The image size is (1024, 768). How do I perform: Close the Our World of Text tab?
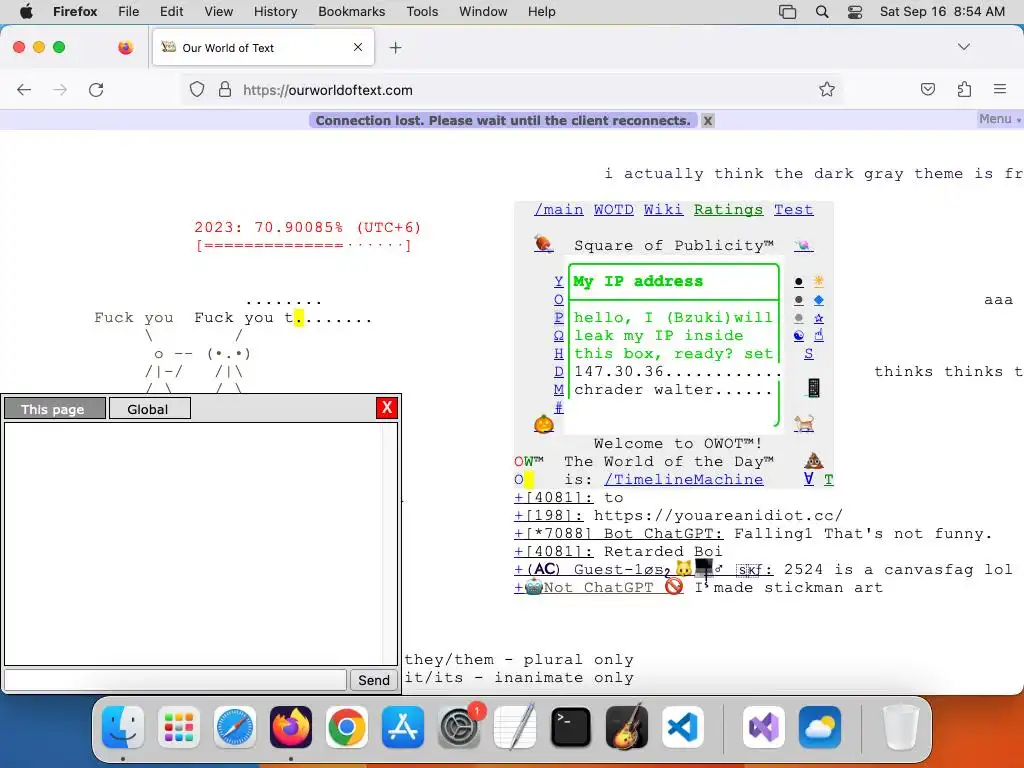358,47
